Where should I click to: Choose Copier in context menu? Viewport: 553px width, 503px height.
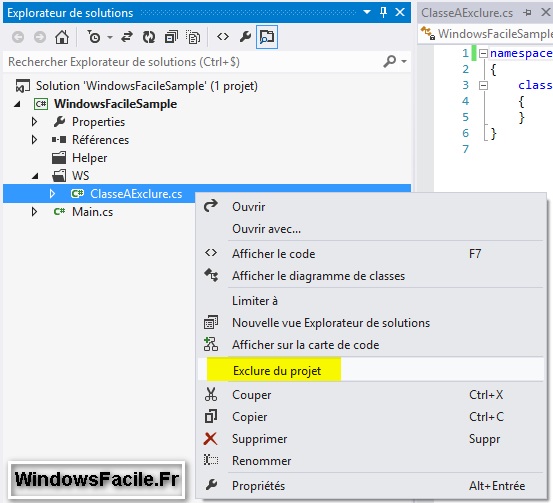pos(370,417)
